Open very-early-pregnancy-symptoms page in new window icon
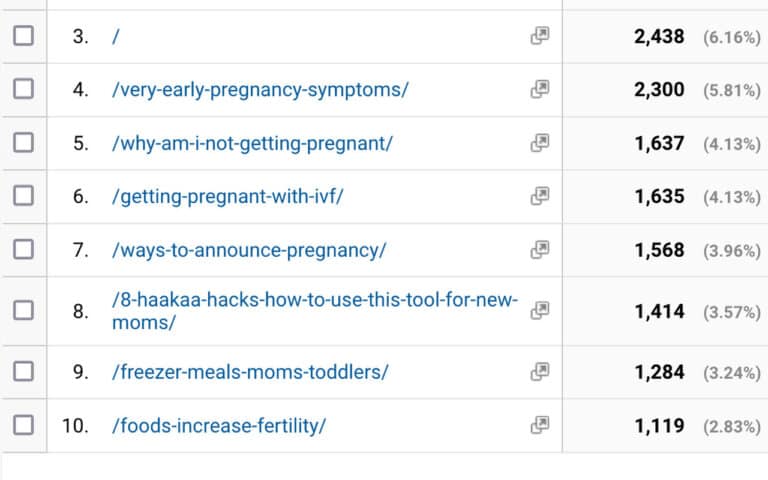Image resolution: width=768 pixels, height=480 pixels. [540, 90]
